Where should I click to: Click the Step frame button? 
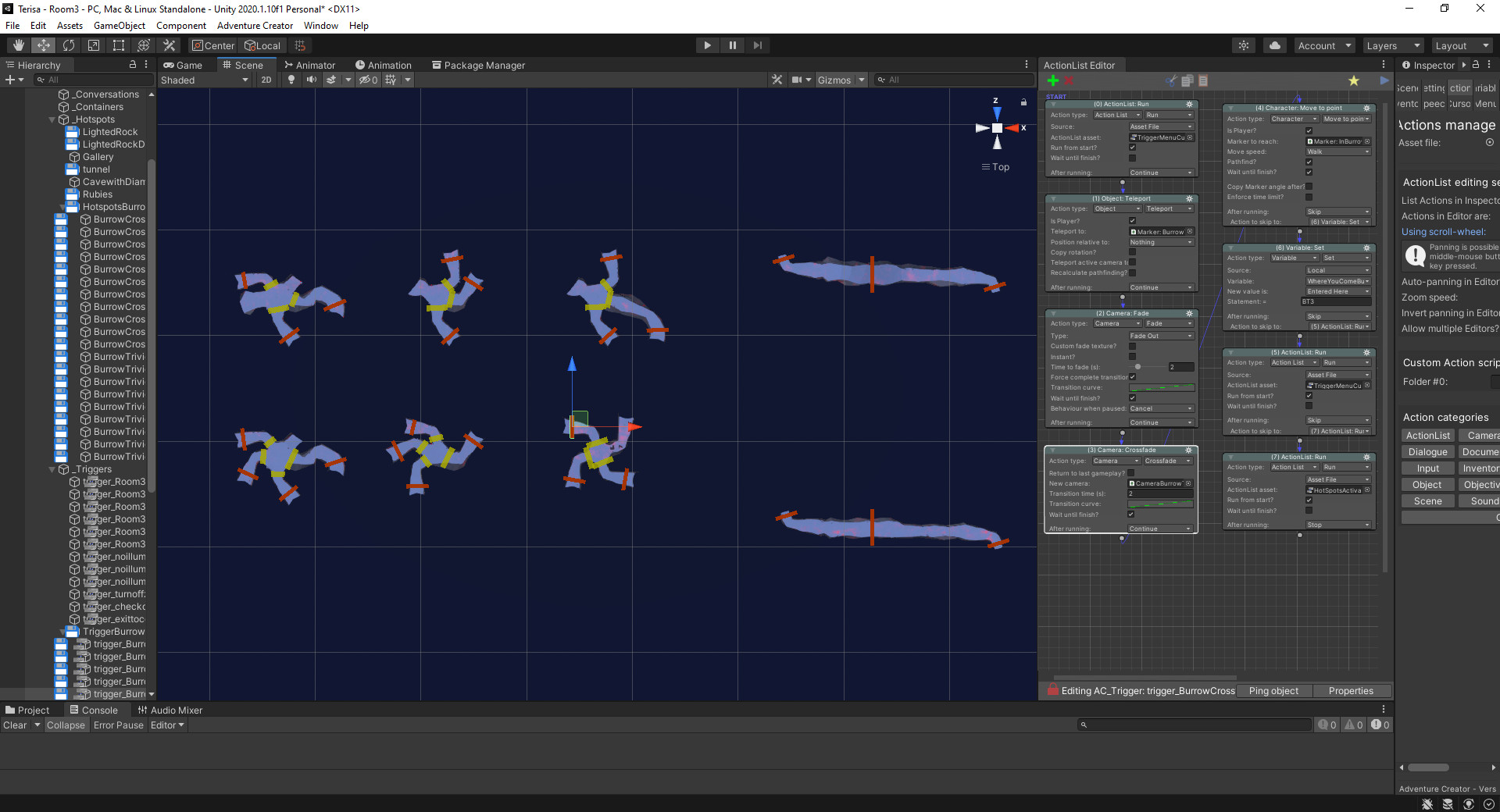pyautogui.click(x=757, y=45)
